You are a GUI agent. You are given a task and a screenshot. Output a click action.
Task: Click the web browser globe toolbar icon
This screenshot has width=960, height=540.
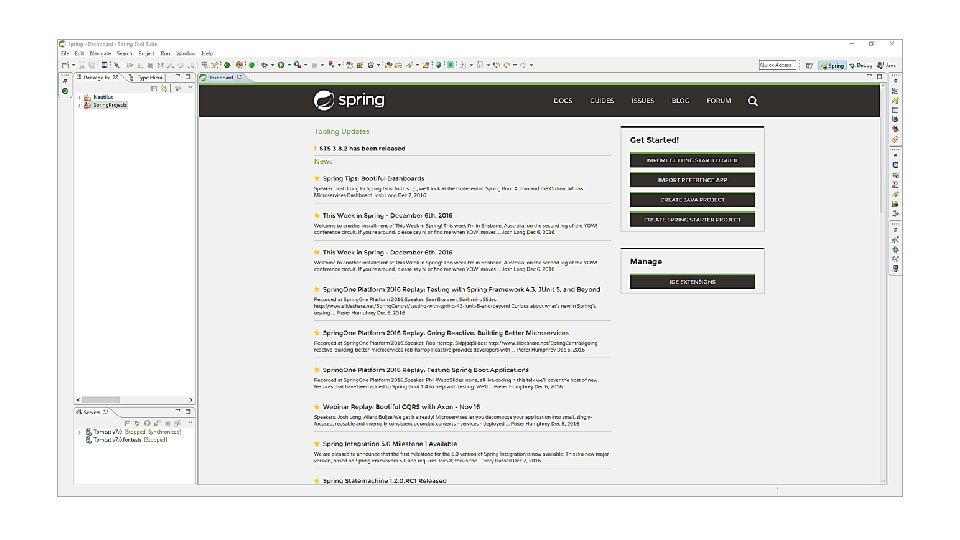coord(438,65)
